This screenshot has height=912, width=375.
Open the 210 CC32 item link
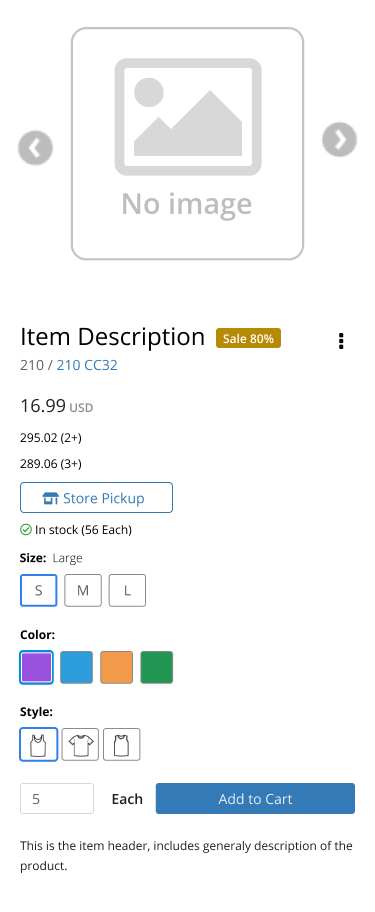87,365
